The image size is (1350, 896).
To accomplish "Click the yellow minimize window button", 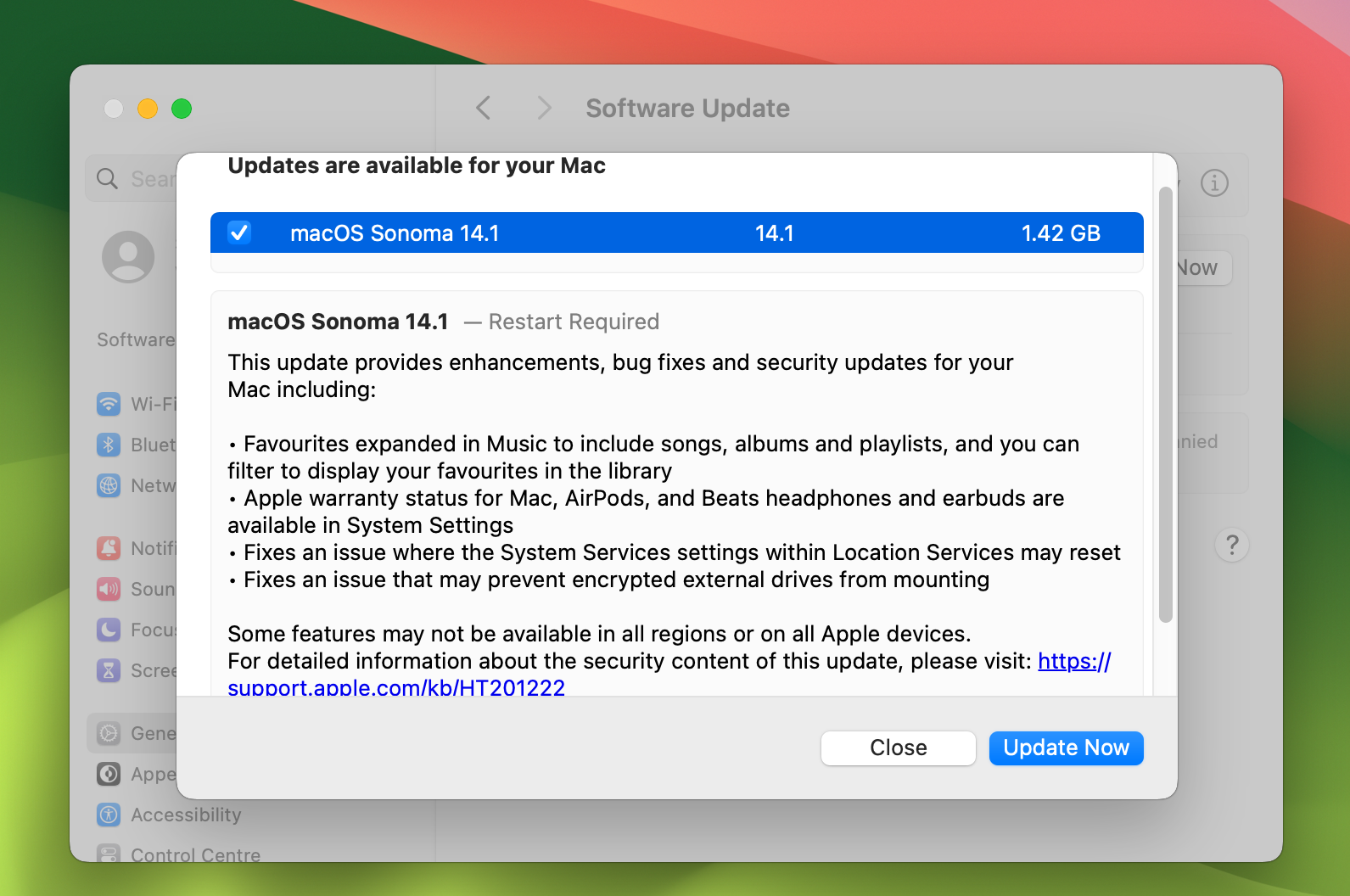I will [148, 109].
